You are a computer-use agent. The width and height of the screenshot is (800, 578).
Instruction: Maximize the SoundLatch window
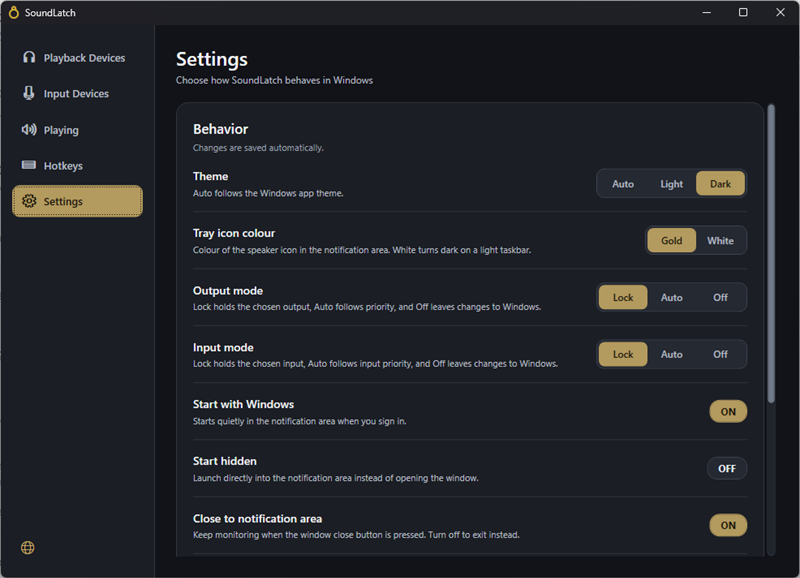tap(743, 12)
